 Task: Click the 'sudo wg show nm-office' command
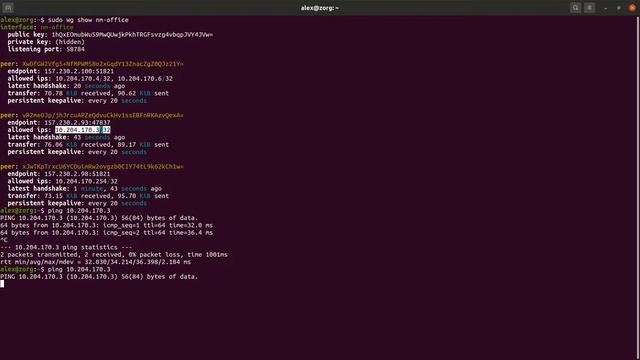point(88,20)
